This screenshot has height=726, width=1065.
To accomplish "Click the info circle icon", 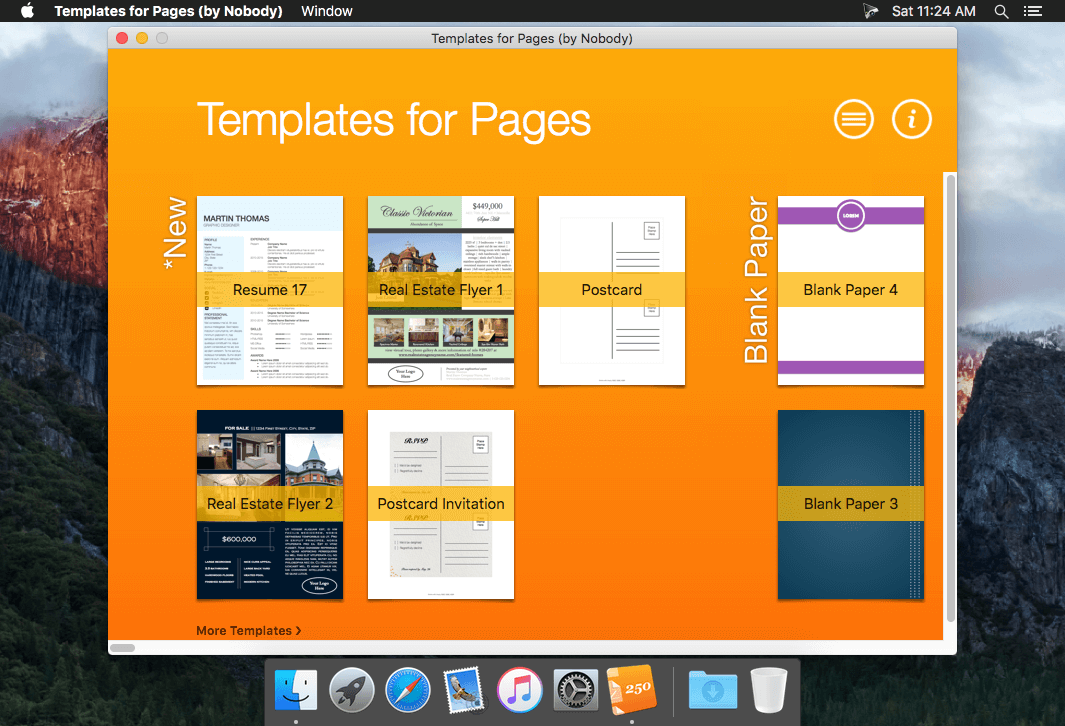I will pyautogui.click(x=911, y=120).
